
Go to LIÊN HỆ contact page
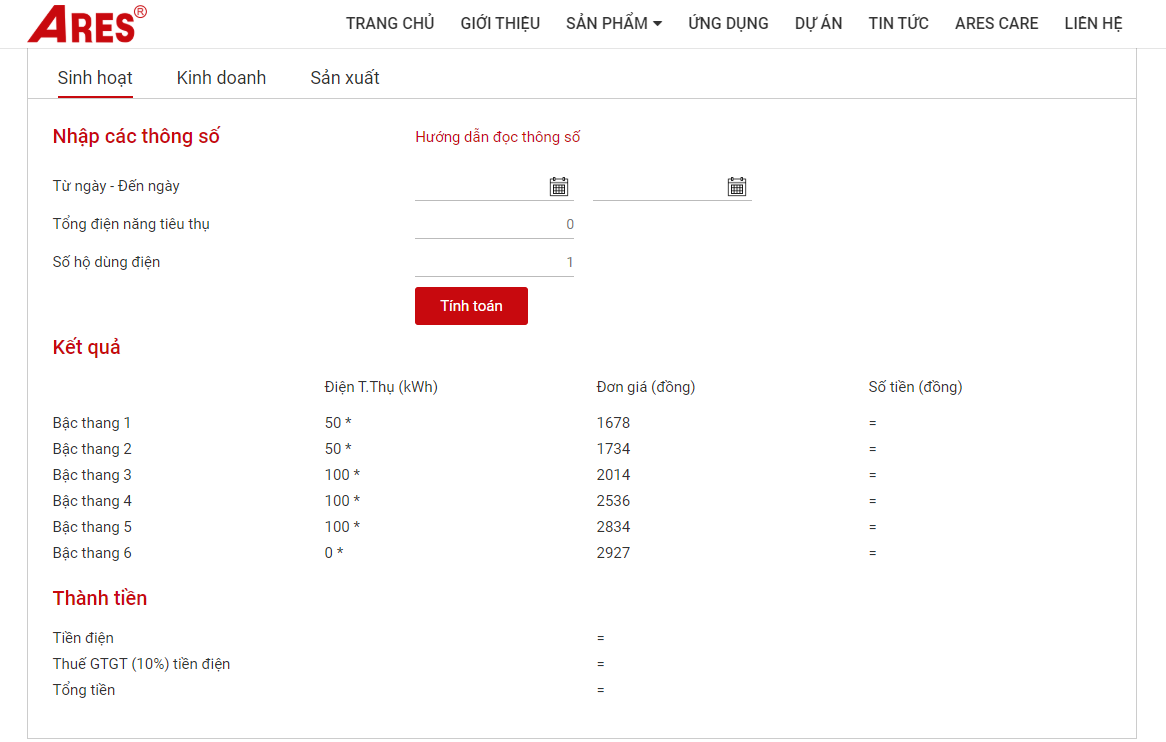[1093, 23]
